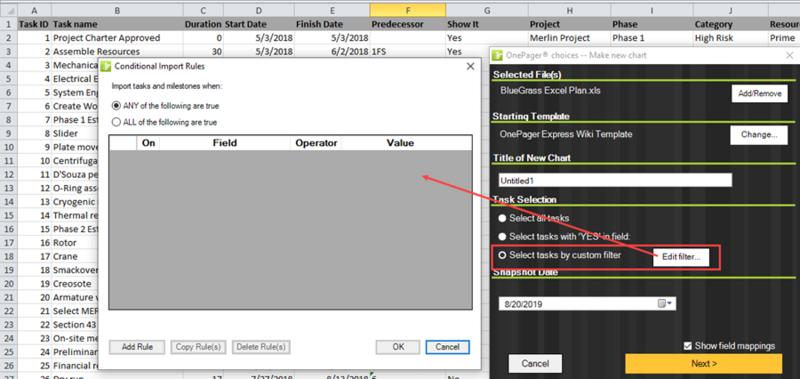Select column I header in Excel

pos(652,10)
